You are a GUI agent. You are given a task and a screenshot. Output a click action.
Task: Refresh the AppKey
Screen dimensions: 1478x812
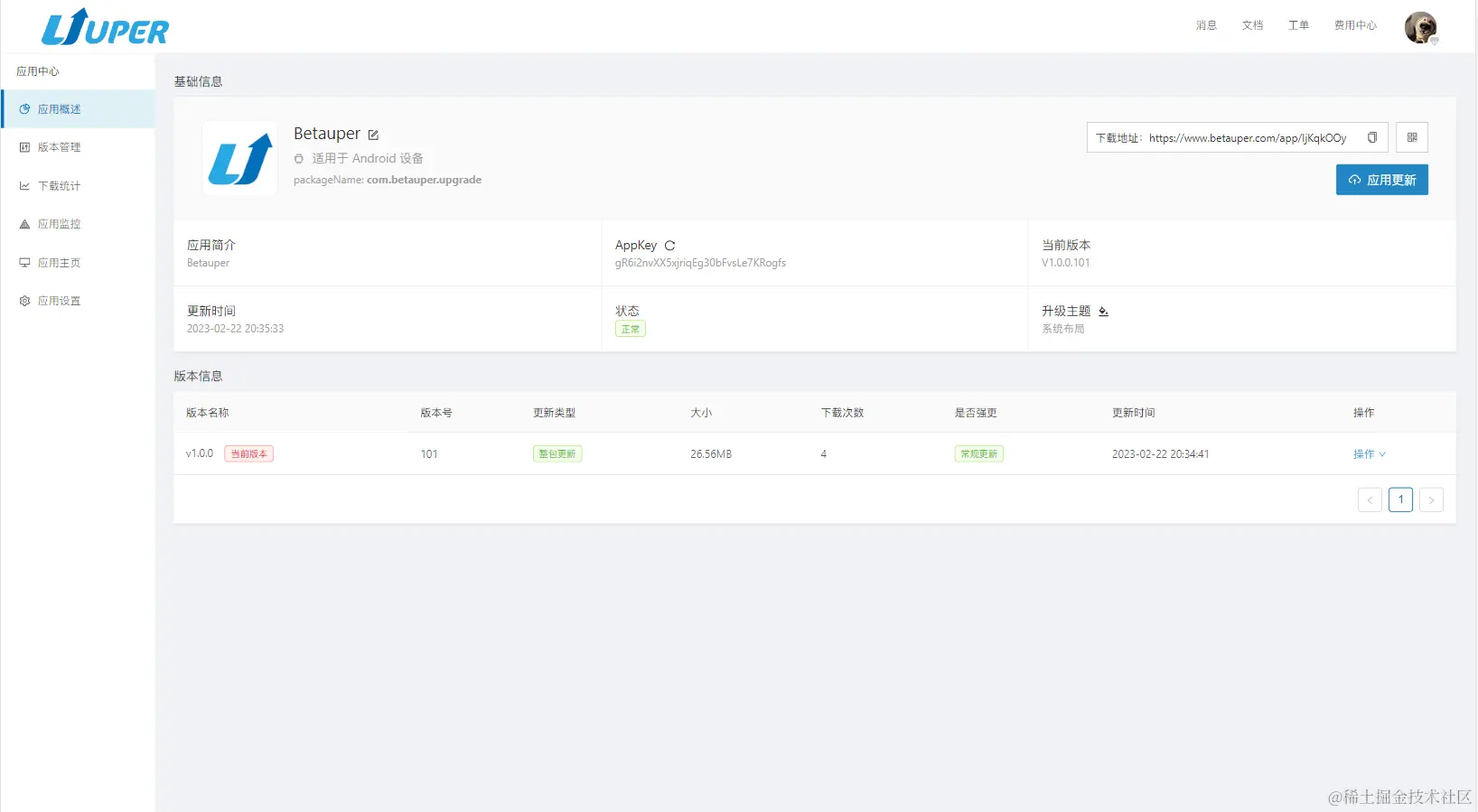[x=669, y=246]
